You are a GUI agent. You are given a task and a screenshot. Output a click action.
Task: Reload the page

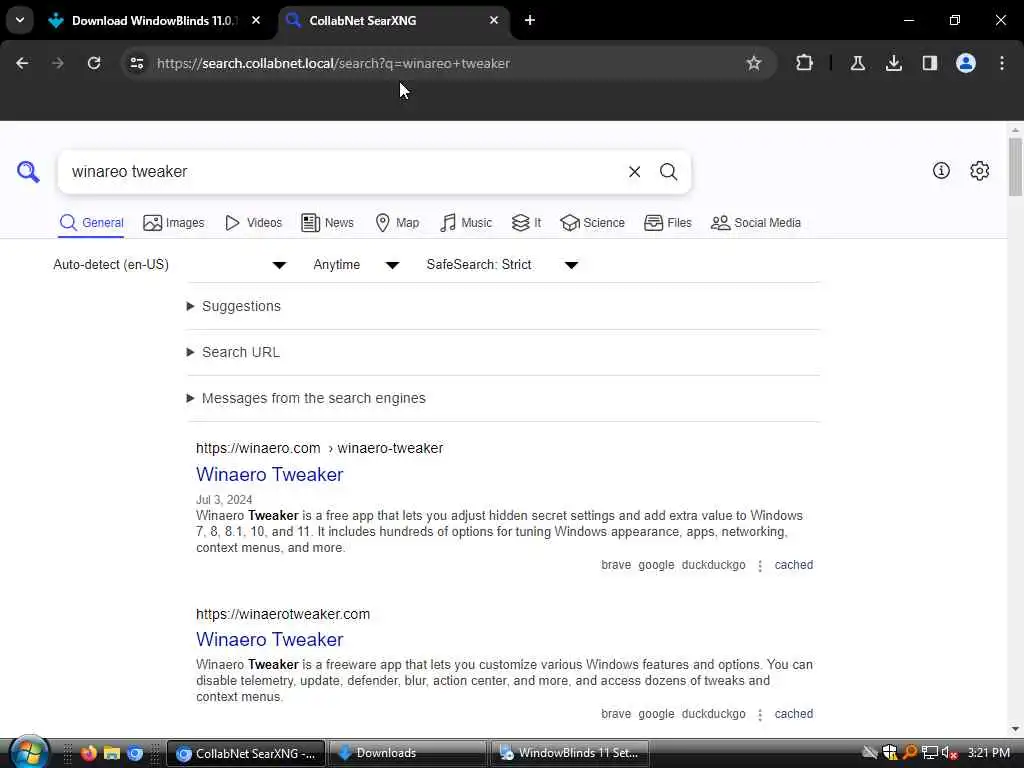click(94, 63)
